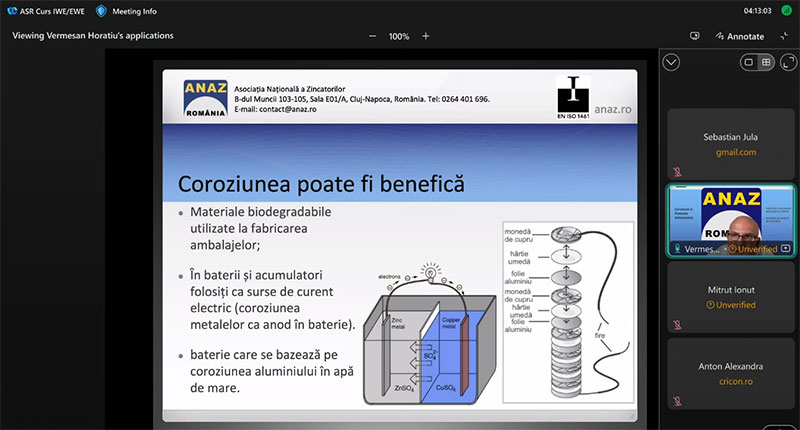
Task: Click the voltaic pile coin stack diagram
Action: 568,312
